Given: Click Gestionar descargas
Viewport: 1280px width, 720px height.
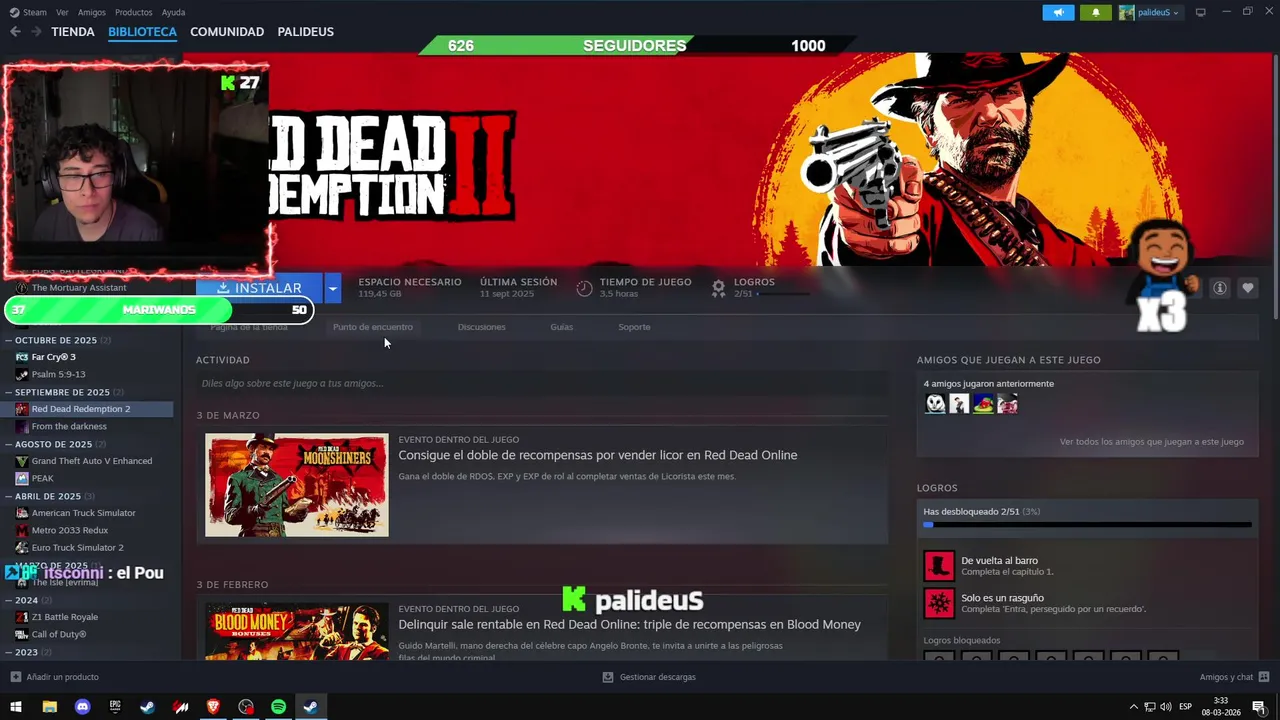Looking at the screenshot, I should click(657, 677).
